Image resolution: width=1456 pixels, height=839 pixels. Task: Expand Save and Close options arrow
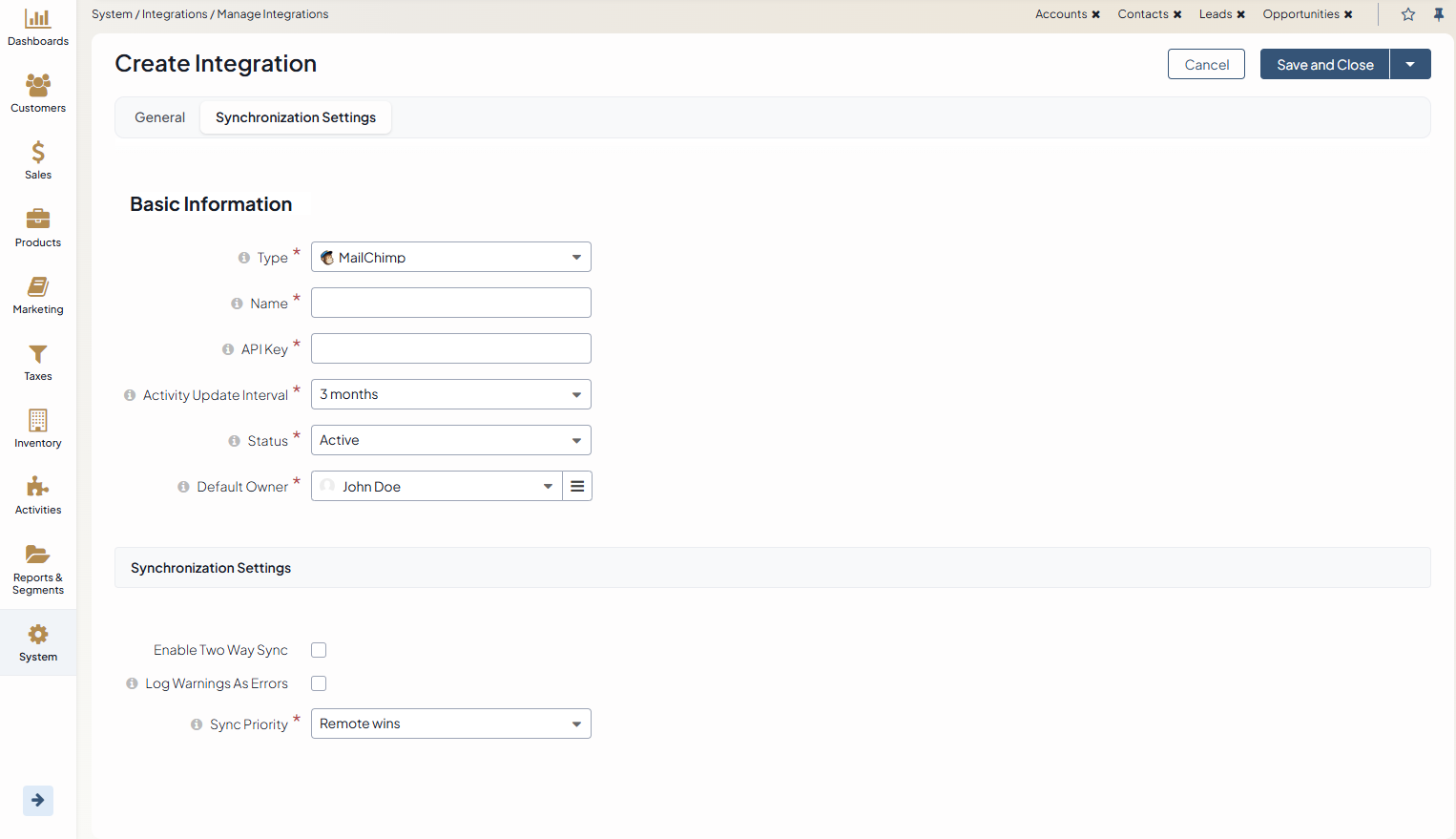[x=1410, y=64]
